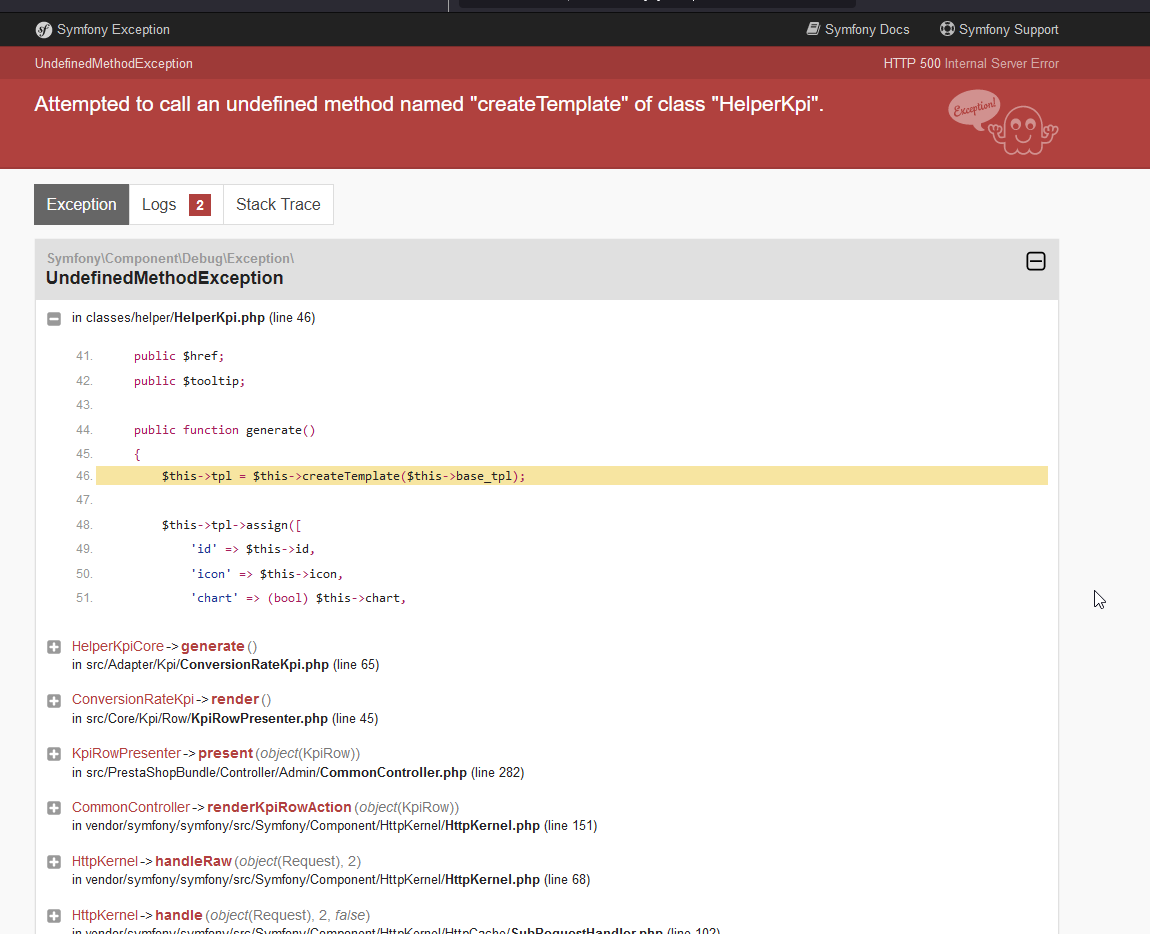Switch to the Exception tab
1150x934 pixels.
(81, 205)
